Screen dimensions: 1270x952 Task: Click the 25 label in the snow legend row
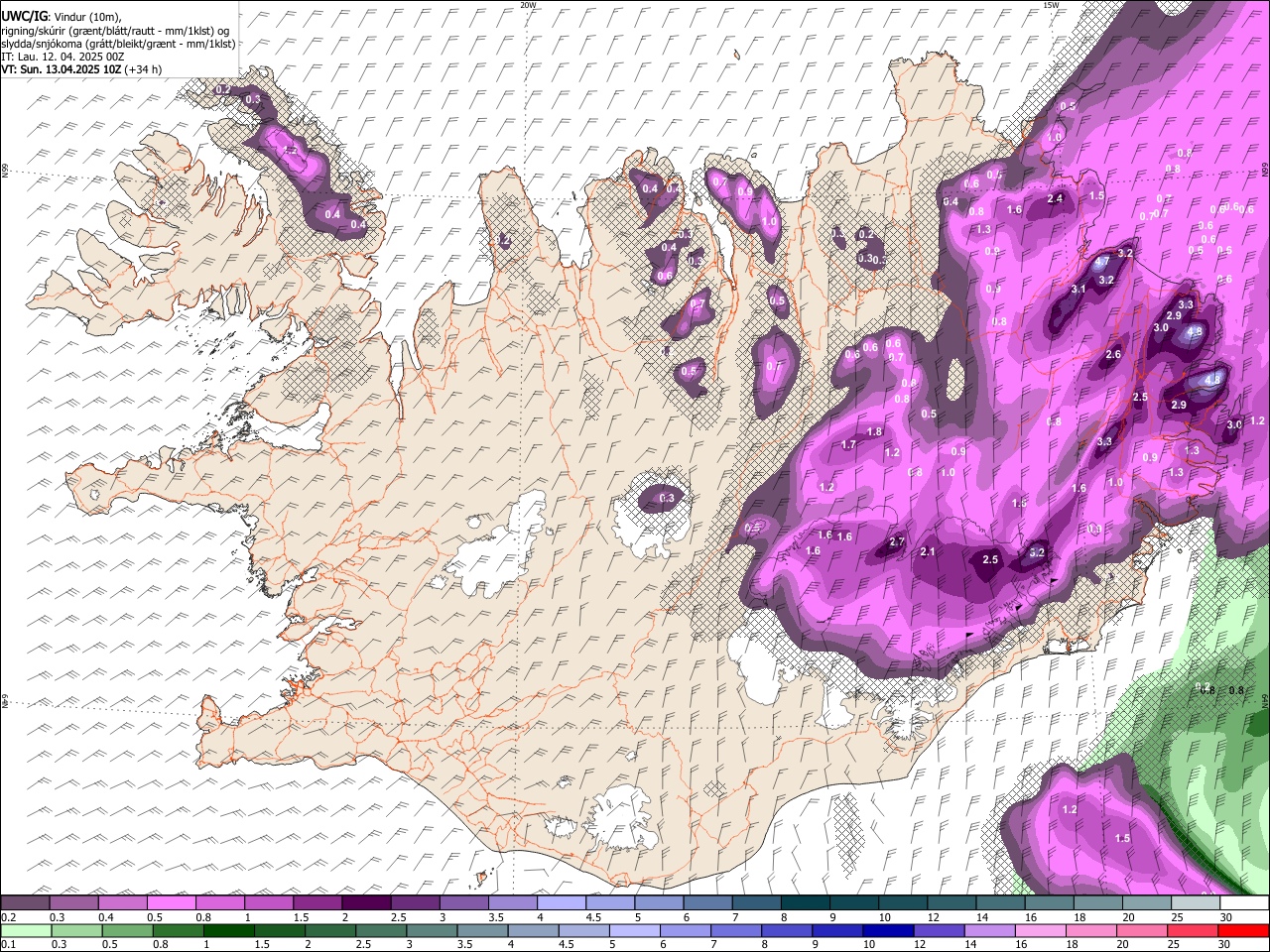click(x=1176, y=917)
